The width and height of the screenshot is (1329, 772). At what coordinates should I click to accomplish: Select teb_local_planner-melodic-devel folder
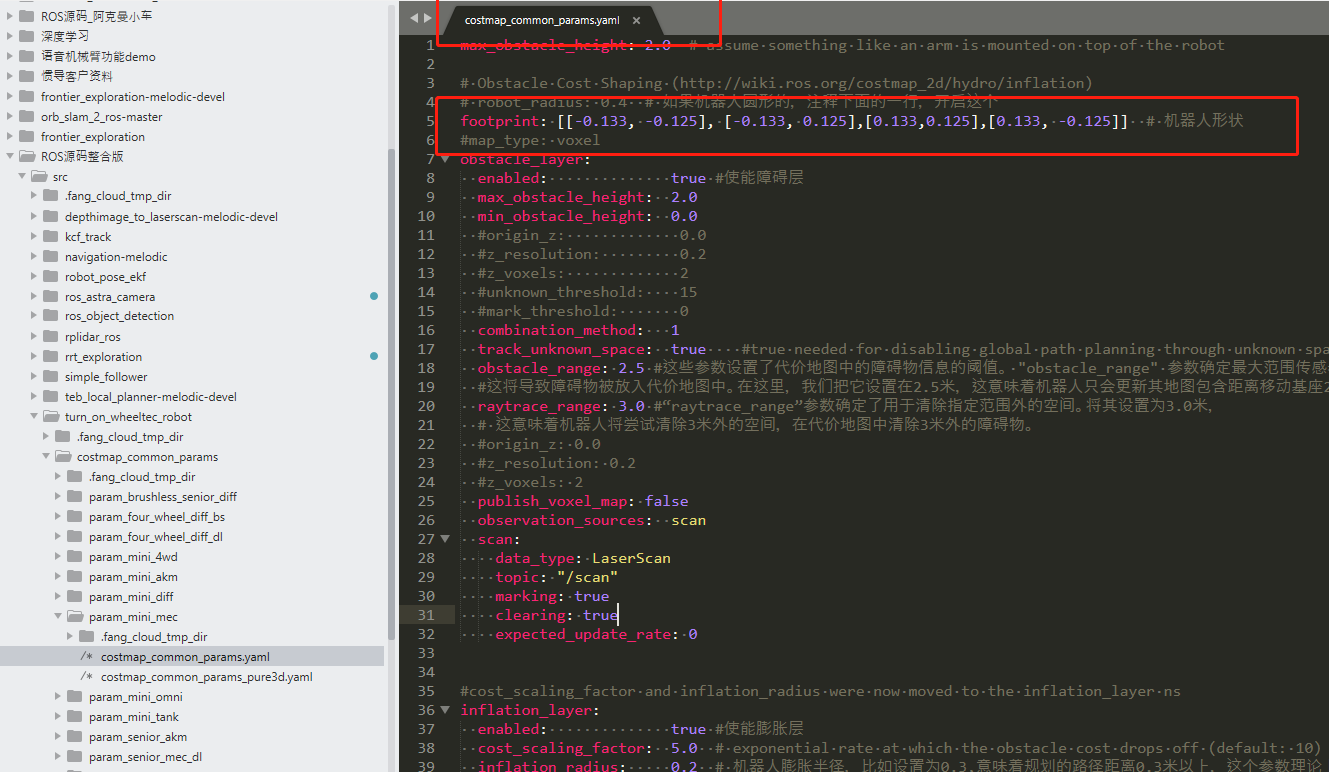150,397
